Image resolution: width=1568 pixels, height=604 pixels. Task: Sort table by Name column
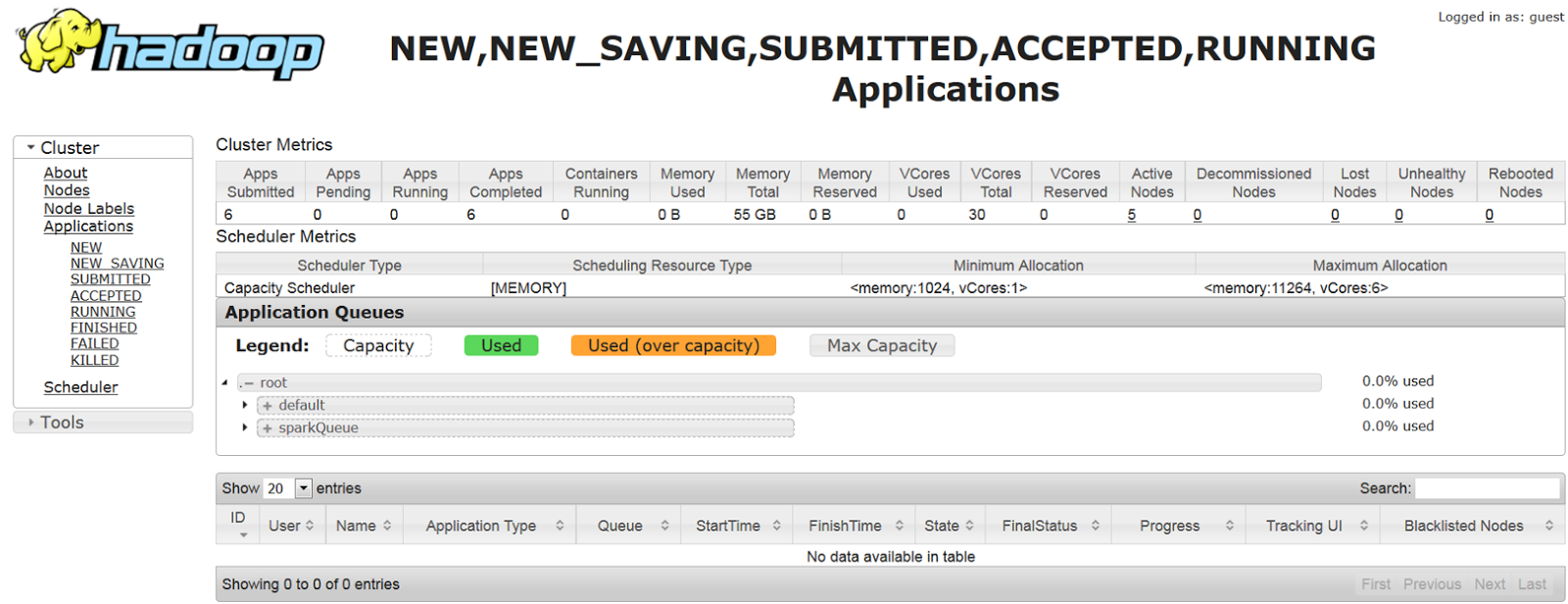click(364, 526)
